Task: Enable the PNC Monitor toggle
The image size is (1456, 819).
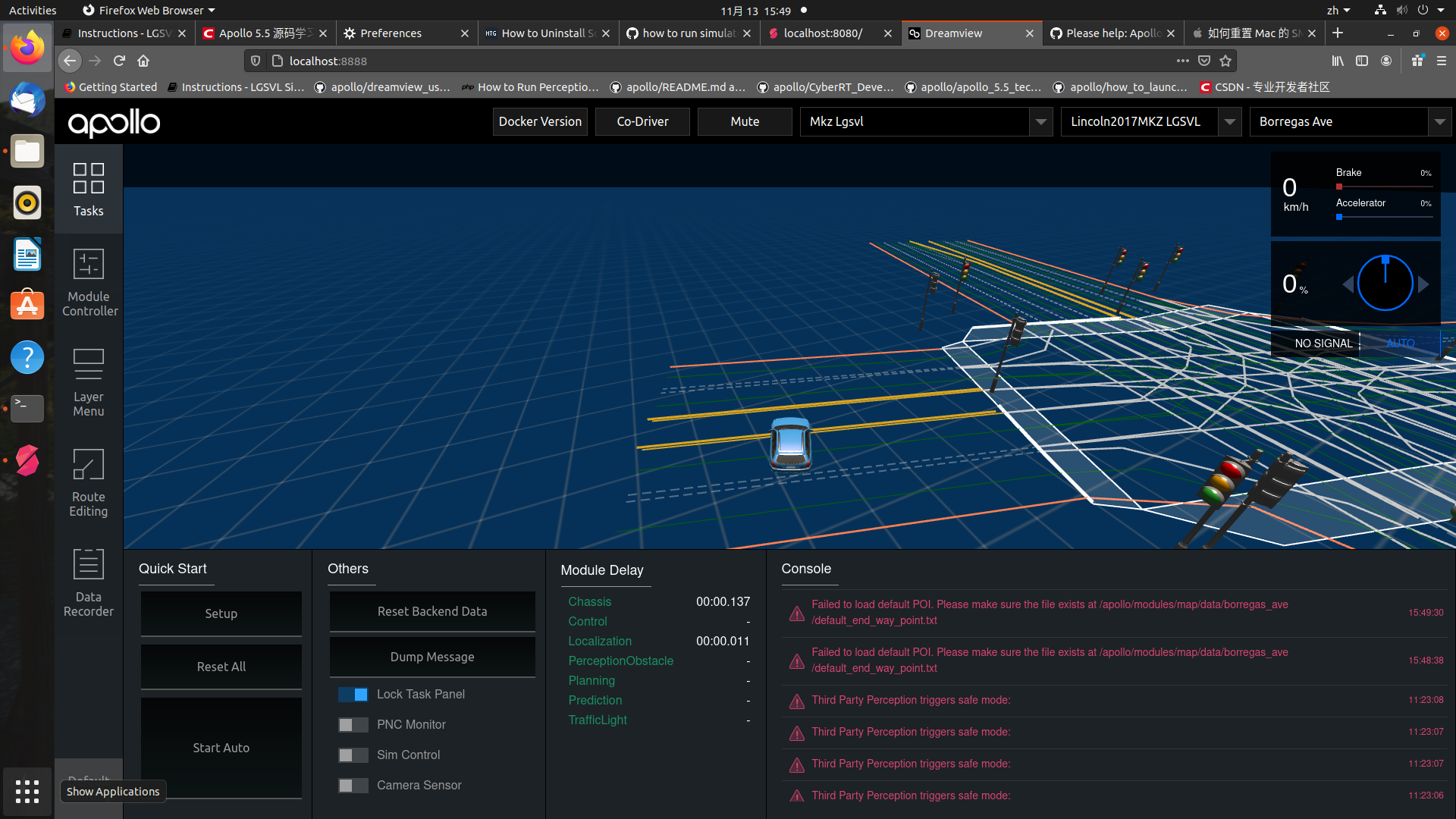Action: tap(353, 724)
